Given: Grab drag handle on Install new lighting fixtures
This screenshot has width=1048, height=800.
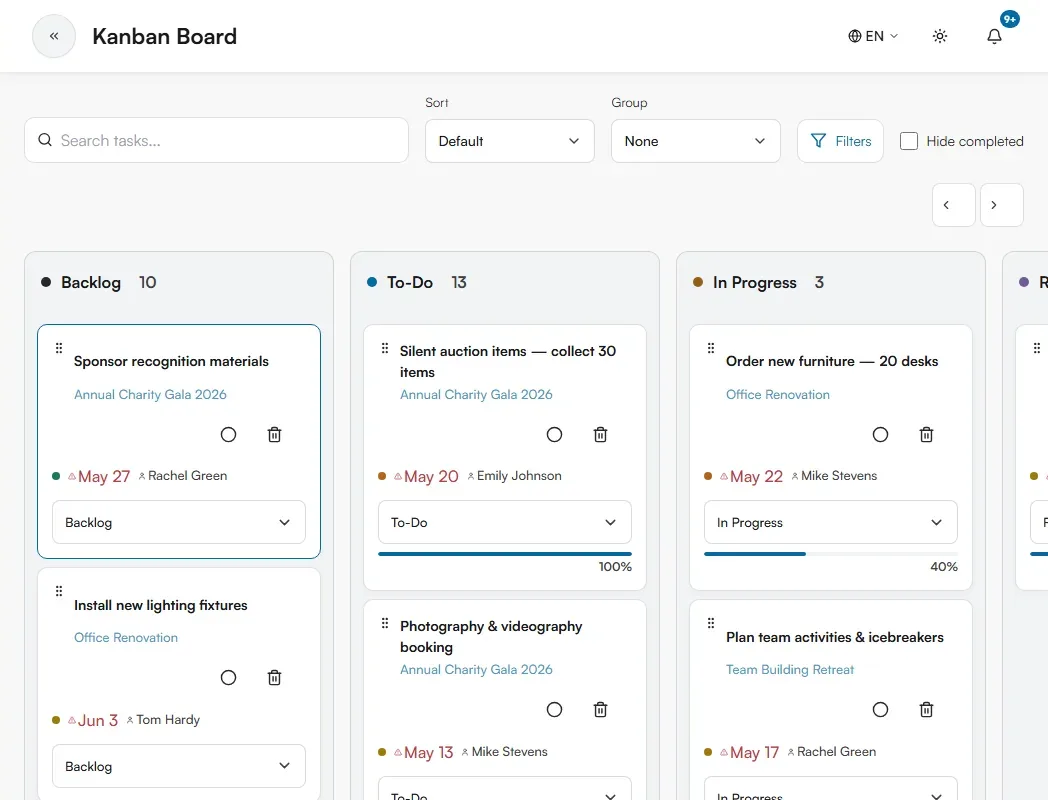Looking at the screenshot, I should [x=59, y=591].
